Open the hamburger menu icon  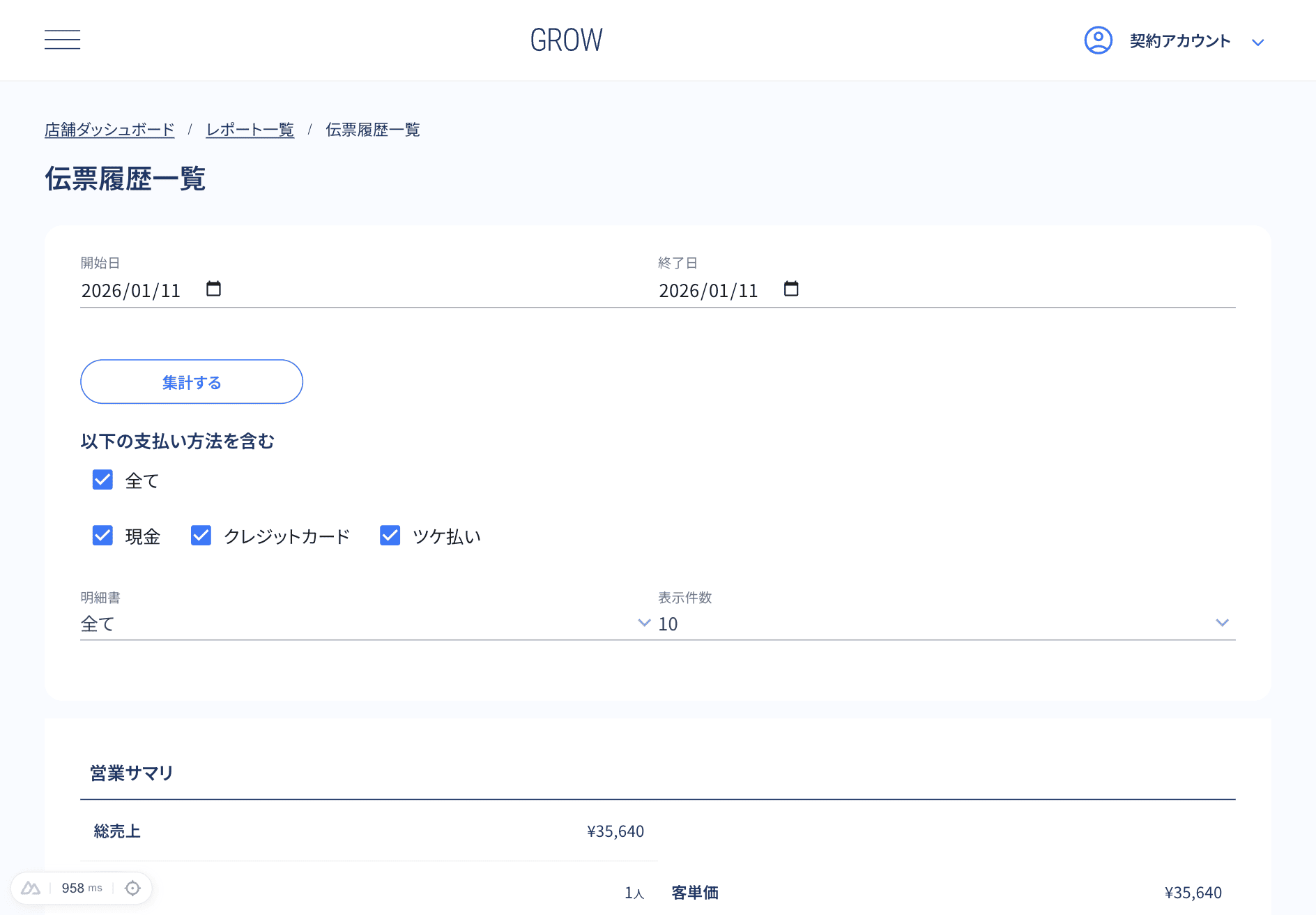[x=62, y=40]
